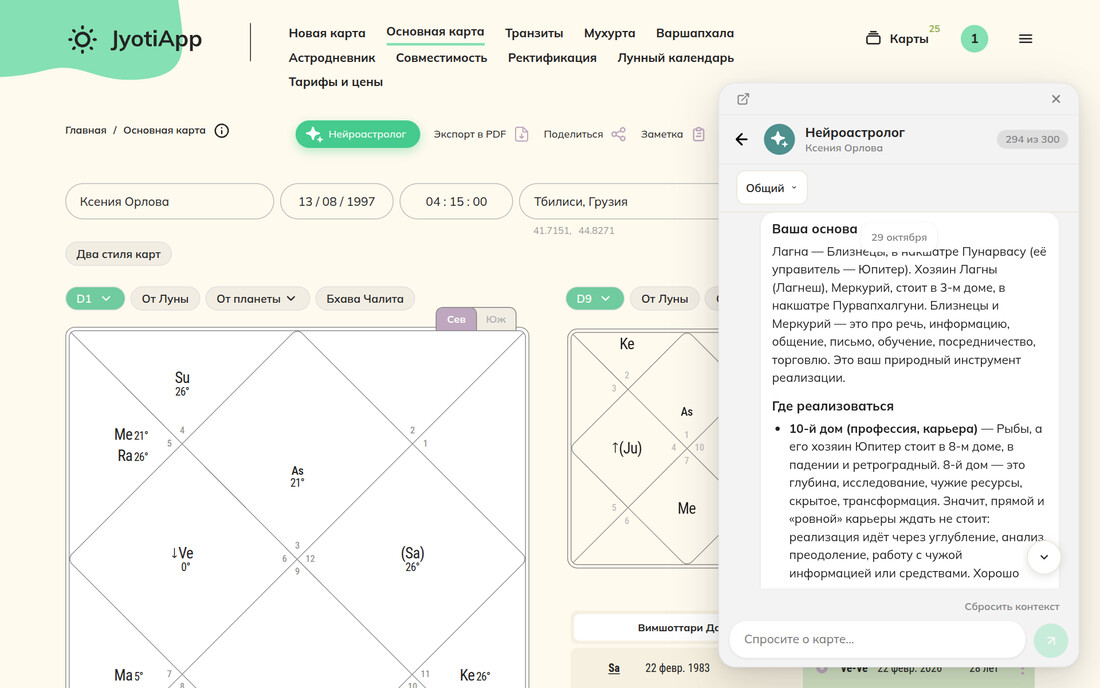
Task: Open the Общий topic dropdown
Action: pyautogui.click(x=772, y=188)
